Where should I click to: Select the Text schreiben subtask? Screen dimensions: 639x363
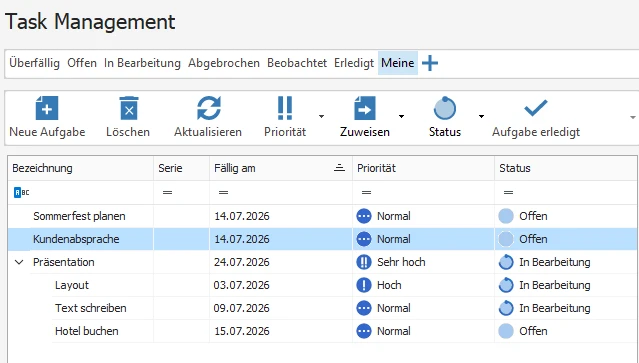pos(90,308)
